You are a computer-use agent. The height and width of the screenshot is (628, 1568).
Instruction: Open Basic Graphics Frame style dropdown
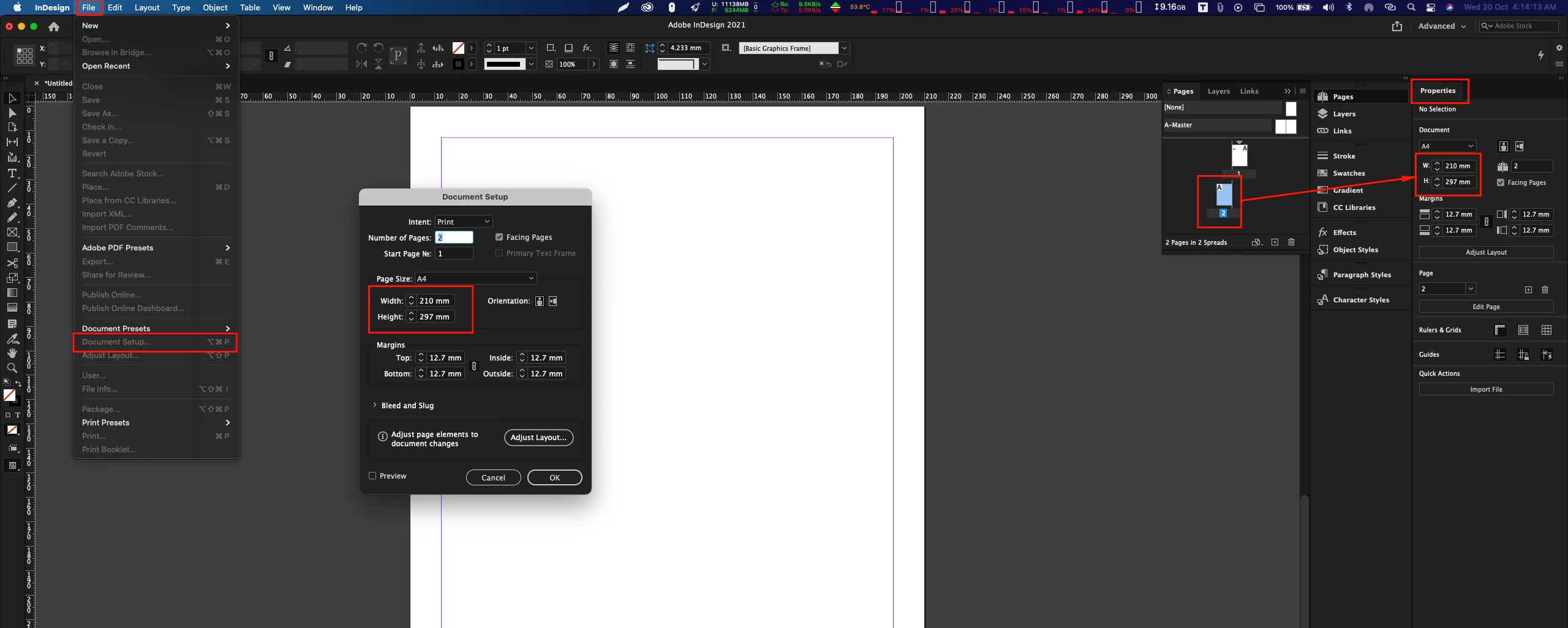click(845, 48)
